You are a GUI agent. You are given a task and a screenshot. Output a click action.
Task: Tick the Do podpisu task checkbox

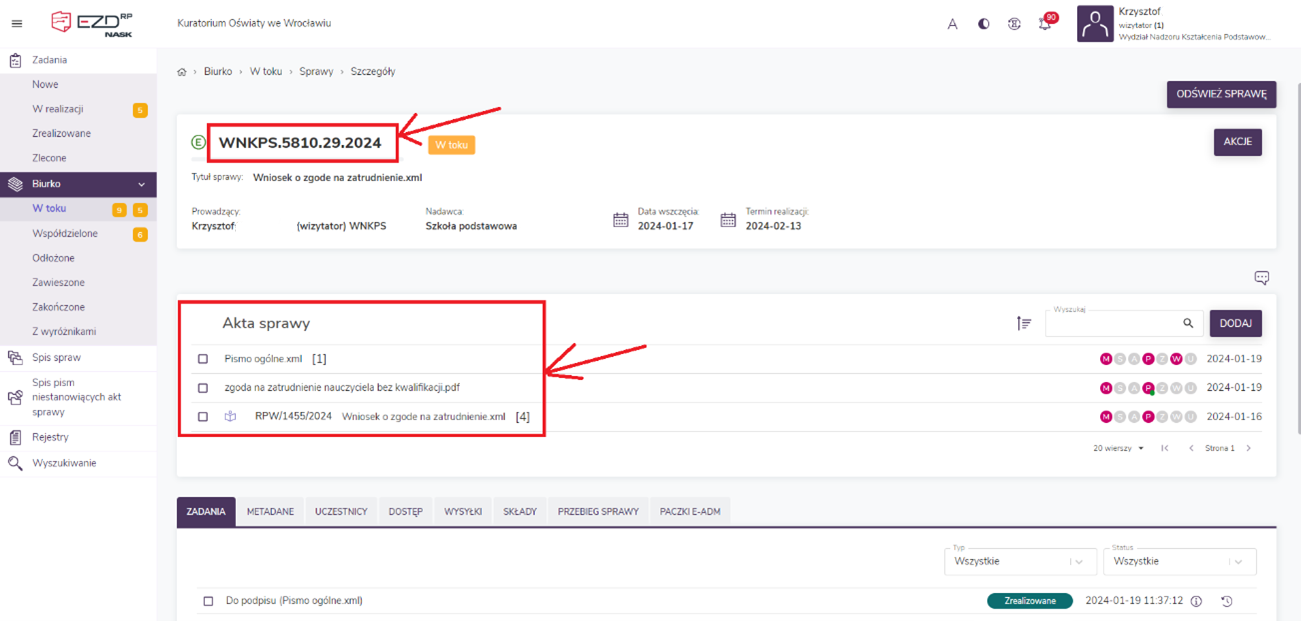coord(208,601)
